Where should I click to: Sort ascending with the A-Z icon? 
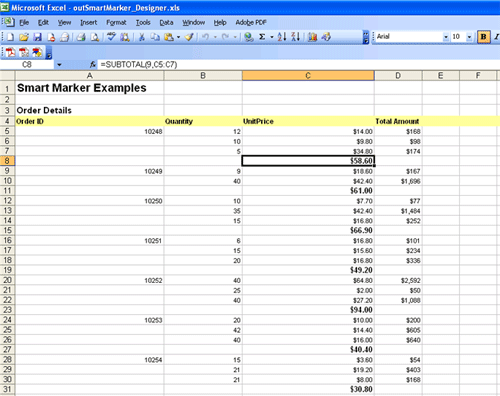(282, 37)
